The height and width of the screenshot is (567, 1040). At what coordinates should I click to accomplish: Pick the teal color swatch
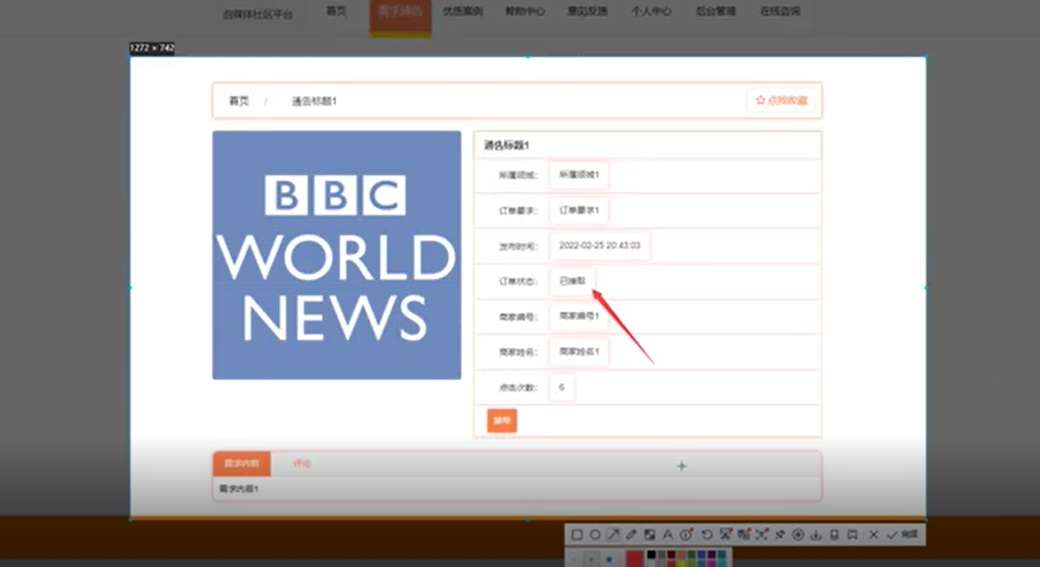(722, 554)
